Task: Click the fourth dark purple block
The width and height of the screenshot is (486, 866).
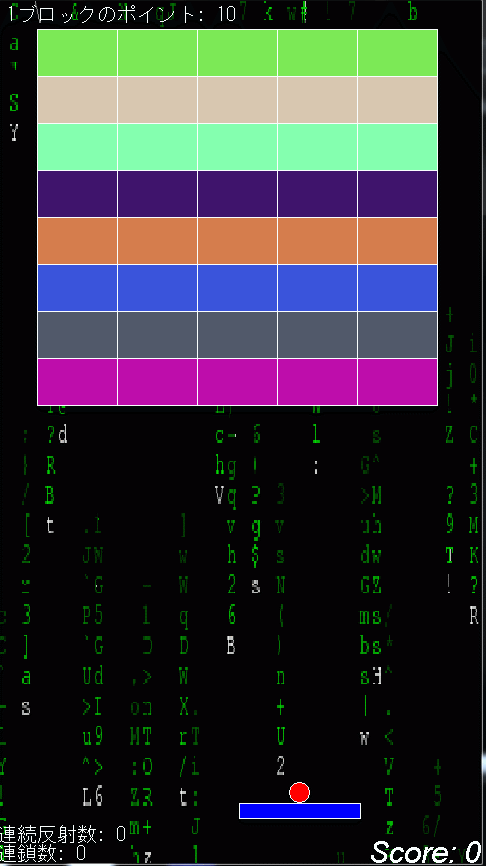Action: coord(318,194)
